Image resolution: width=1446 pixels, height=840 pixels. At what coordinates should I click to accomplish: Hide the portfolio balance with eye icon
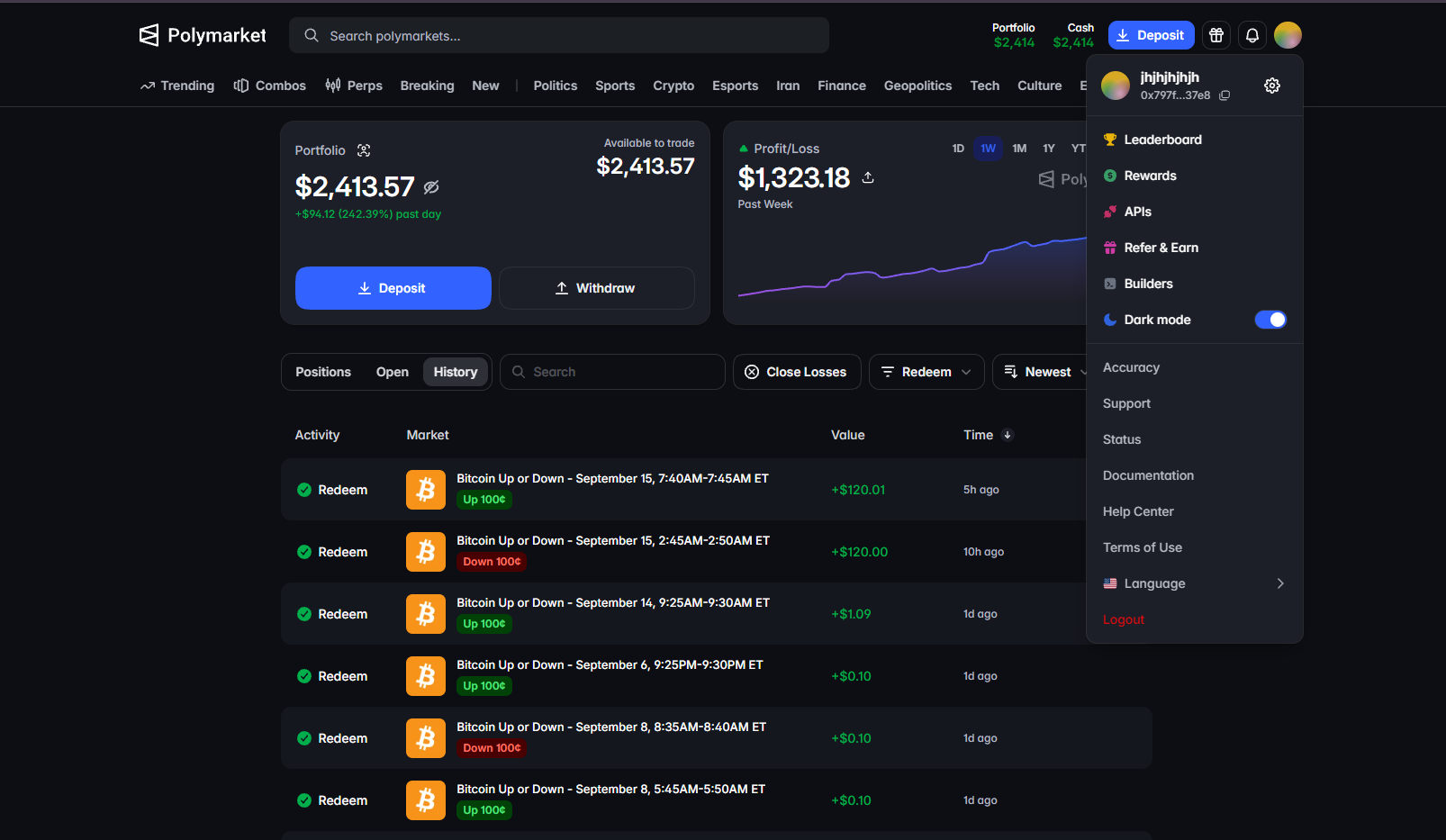click(431, 187)
